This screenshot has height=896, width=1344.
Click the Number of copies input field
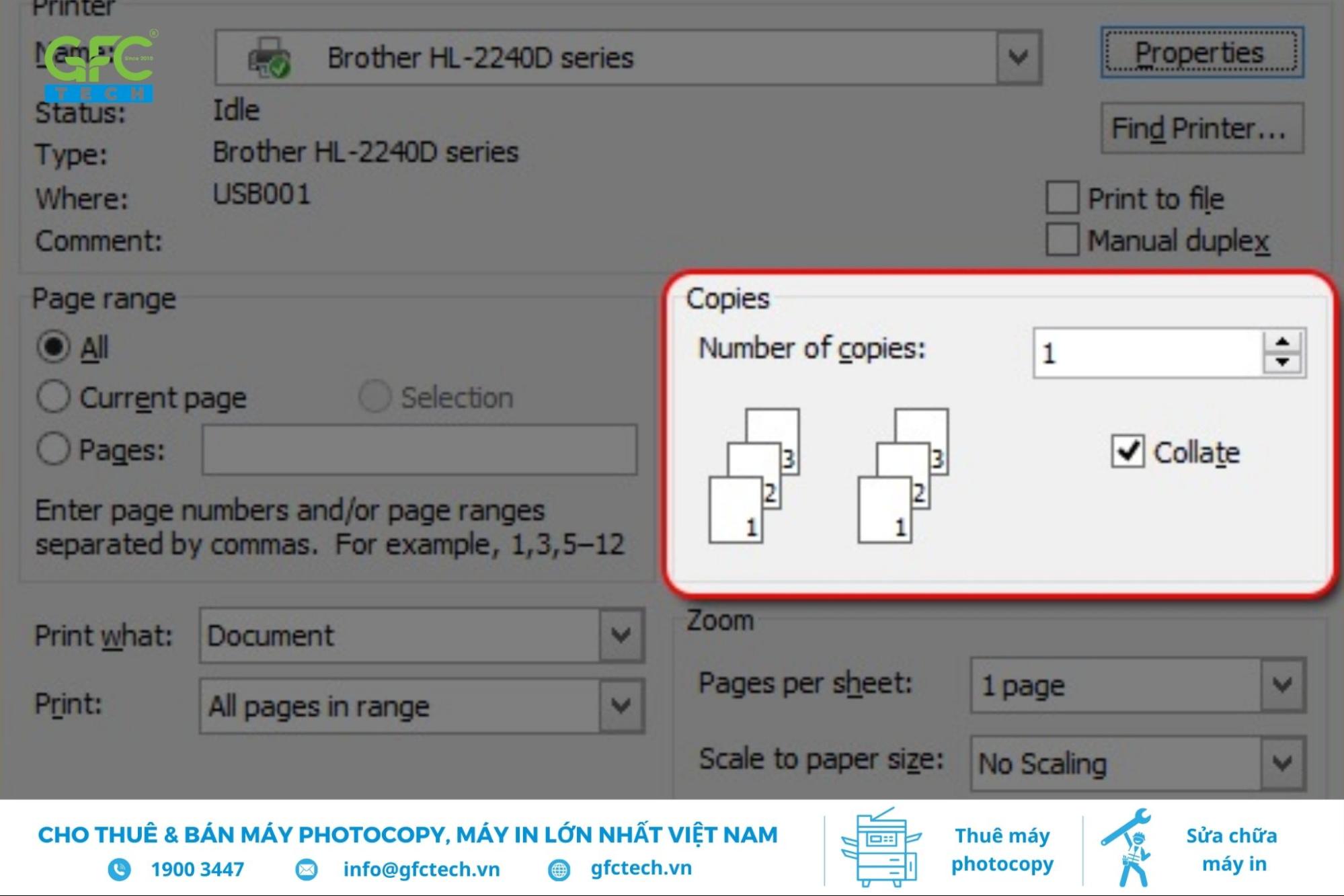pyautogui.click(x=1148, y=353)
